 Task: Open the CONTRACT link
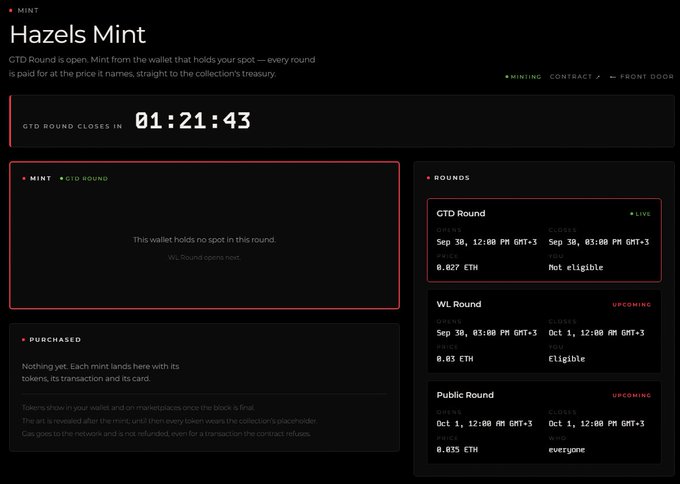(575, 77)
